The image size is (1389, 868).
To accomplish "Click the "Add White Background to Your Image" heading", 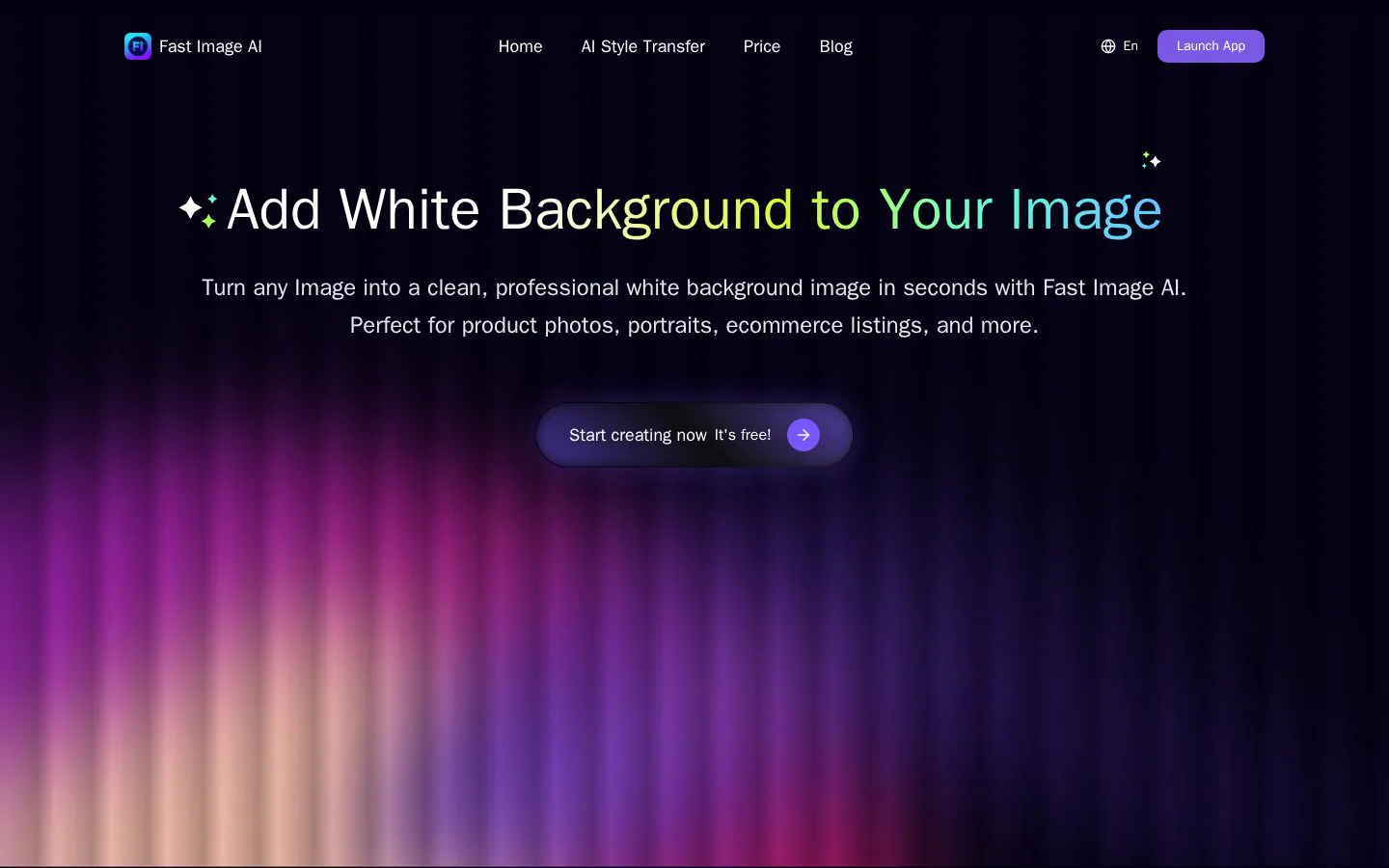I will pos(694,209).
